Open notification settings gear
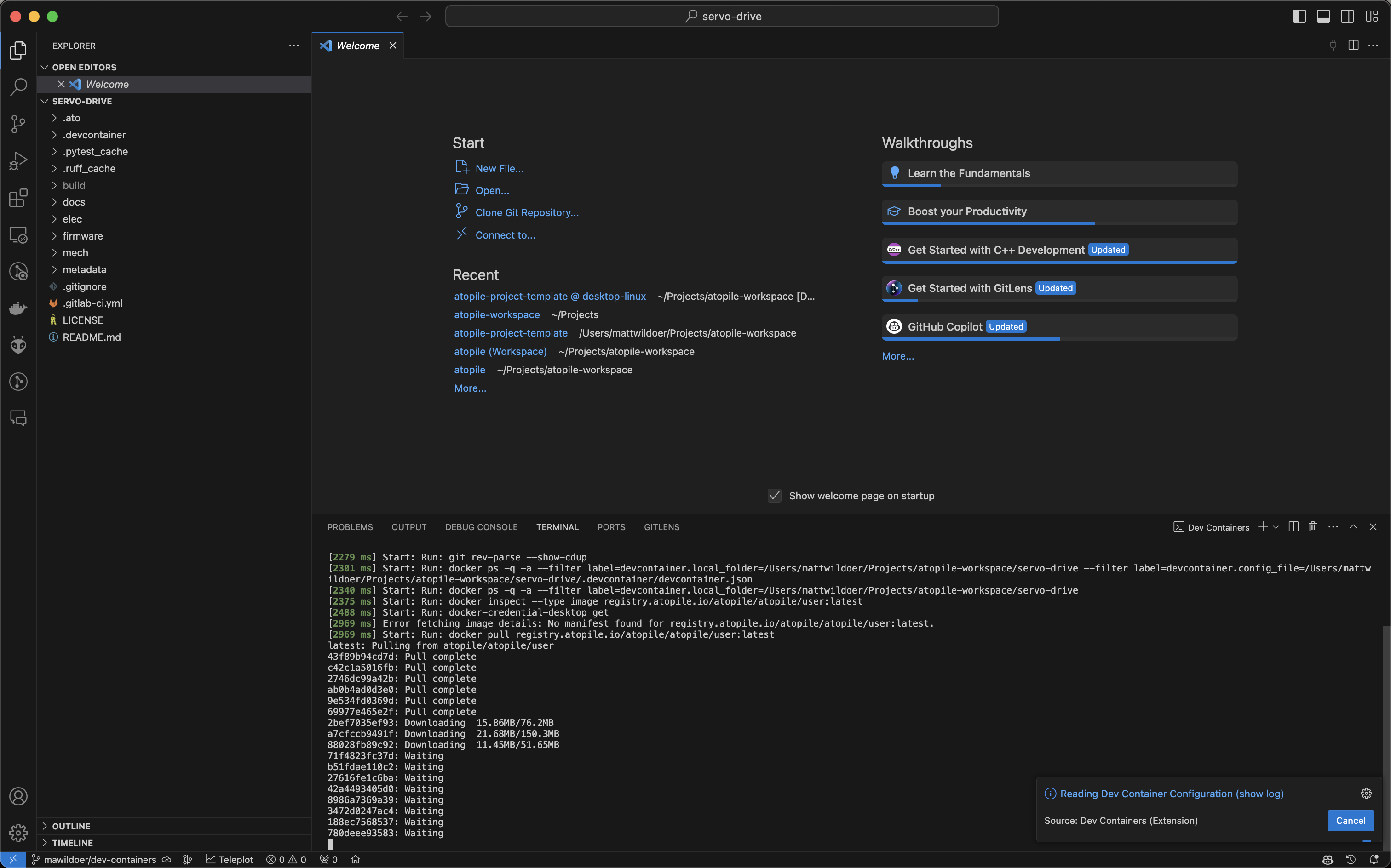Screen dimensions: 1391x868 (x=1366, y=794)
